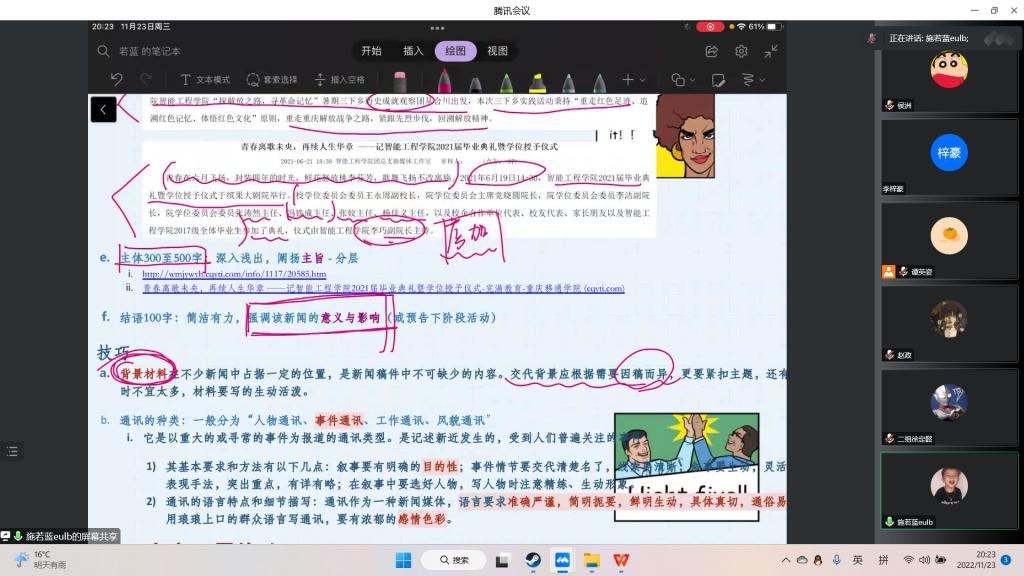Toggle 插入空格 insert space mode
Screen dimensions: 1024x576
pos(339,80)
